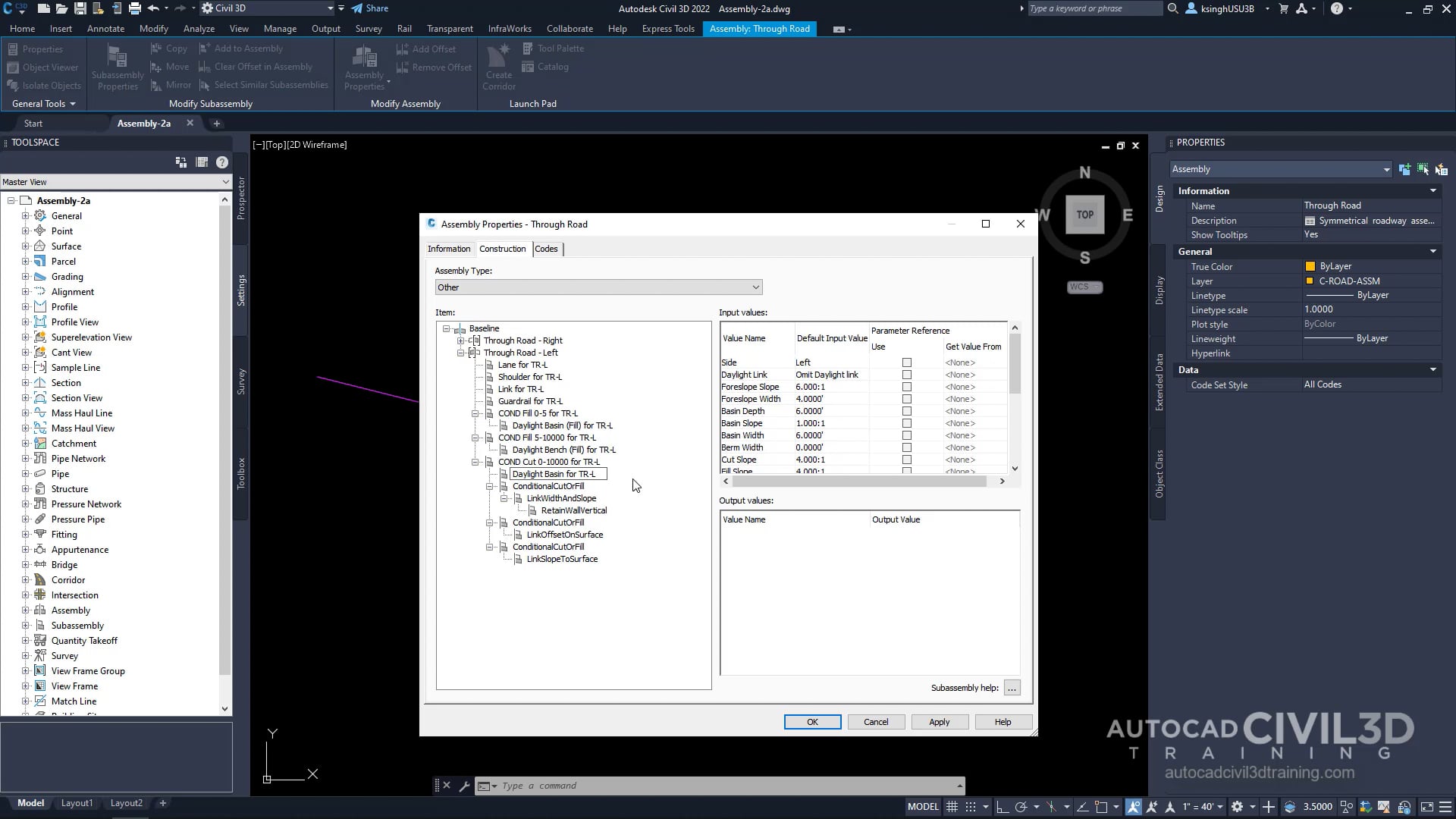Open Subassembly Properties from the ribbon

coord(117,67)
